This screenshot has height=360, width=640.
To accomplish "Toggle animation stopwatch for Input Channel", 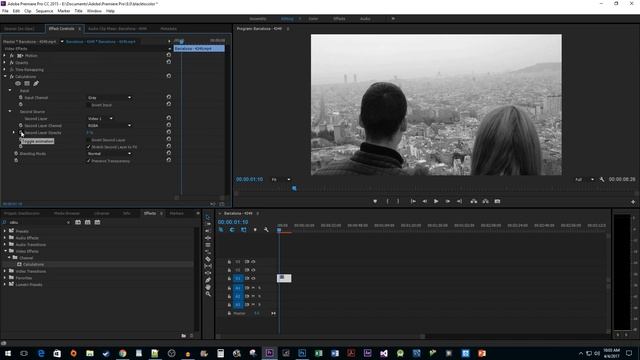I will click(x=21, y=98).
